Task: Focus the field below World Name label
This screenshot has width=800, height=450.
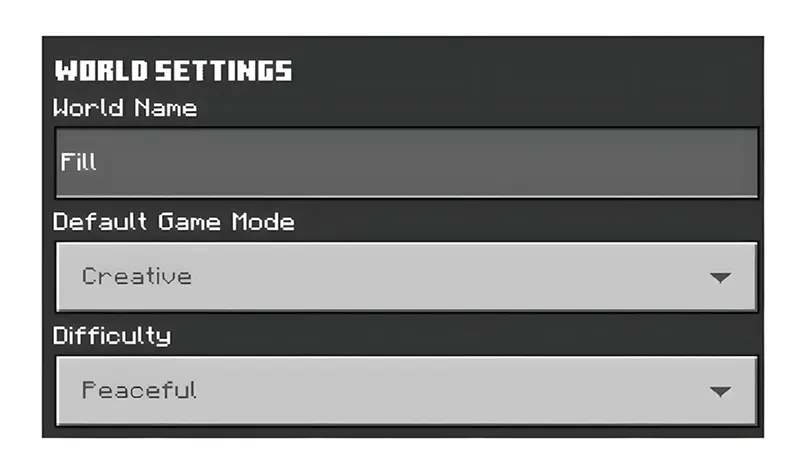Action: 406,162
